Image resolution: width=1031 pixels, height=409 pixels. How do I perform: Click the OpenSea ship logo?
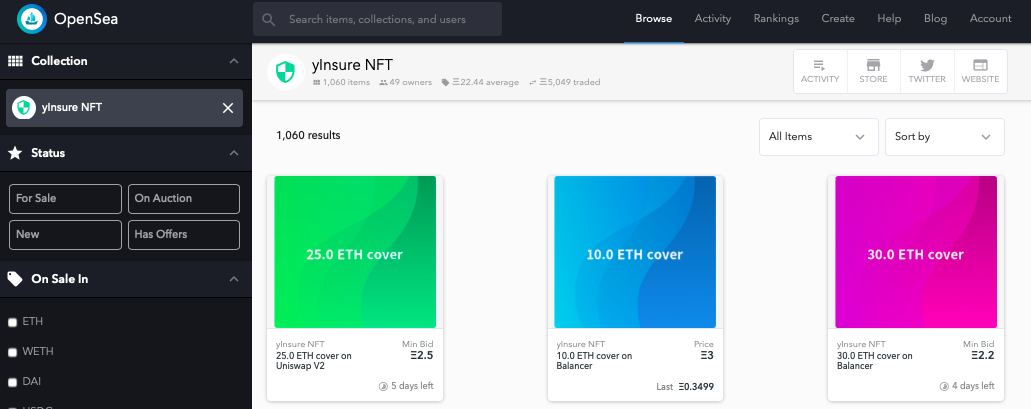click(x=32, y=18)
